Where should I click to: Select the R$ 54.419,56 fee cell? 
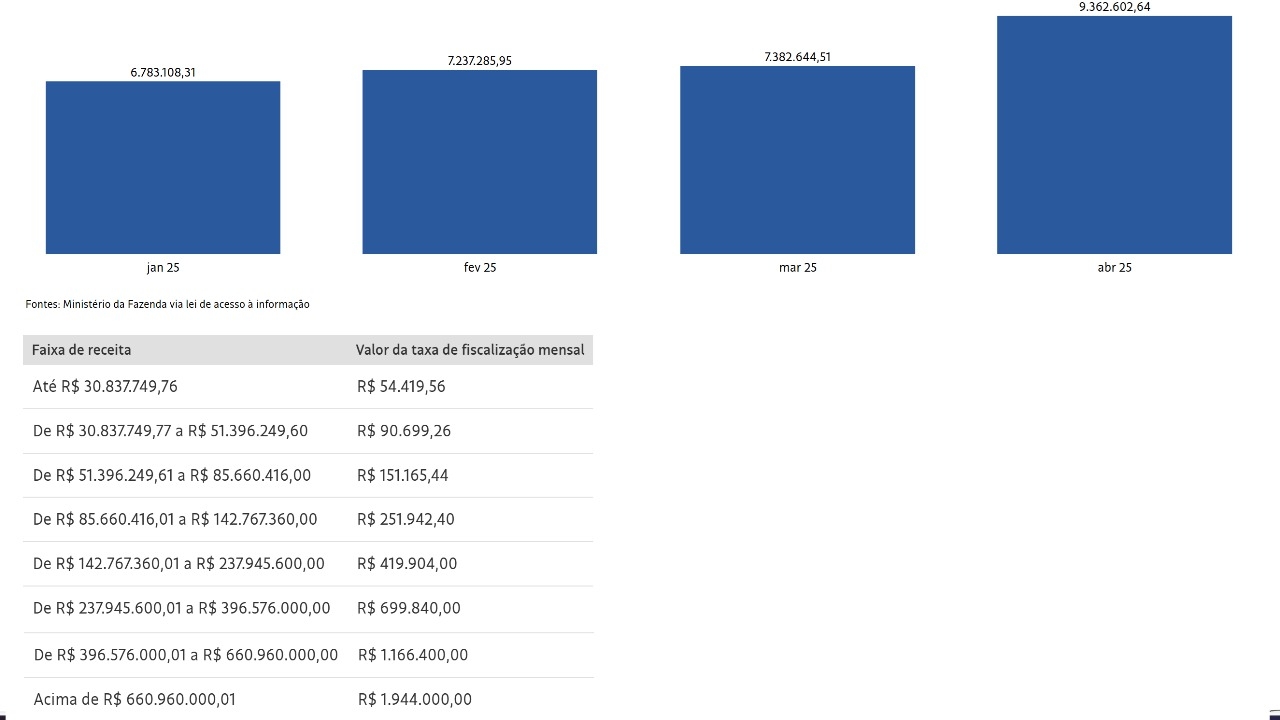click(x=401, y=387)
